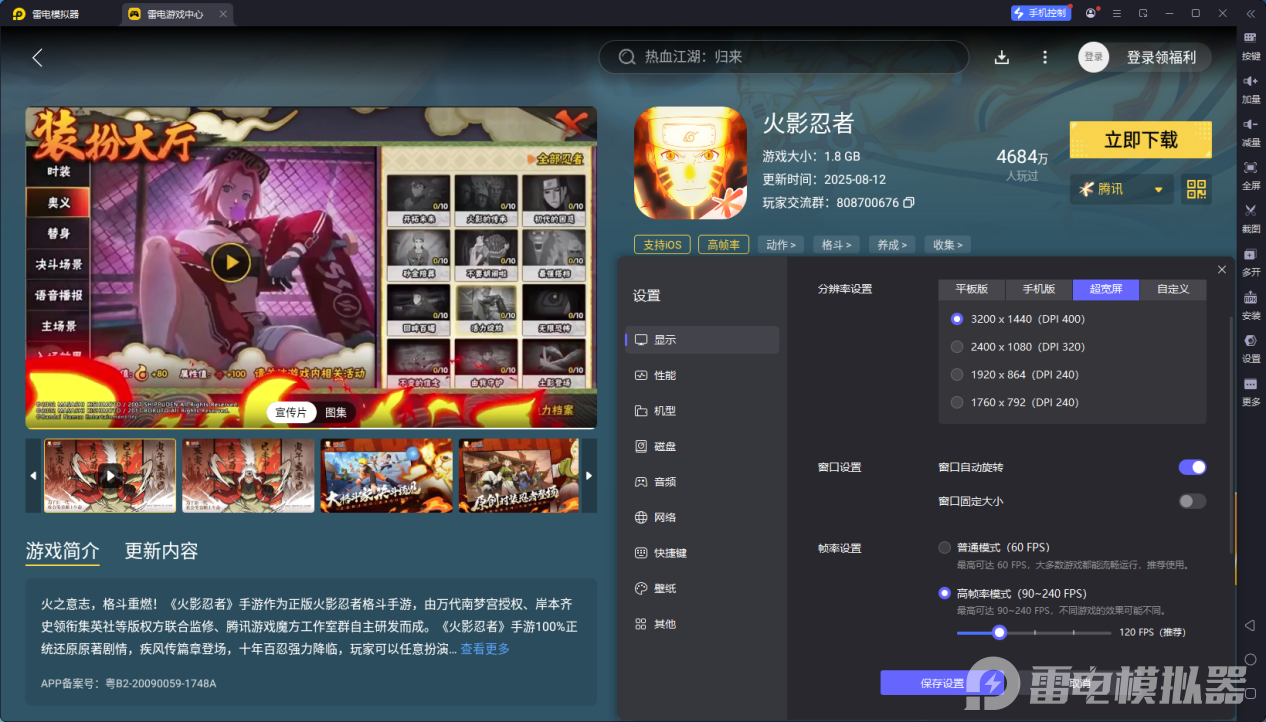Open the 壁纸 settings section
This screenshot has width=1266, height=722.
click(702, 588)
